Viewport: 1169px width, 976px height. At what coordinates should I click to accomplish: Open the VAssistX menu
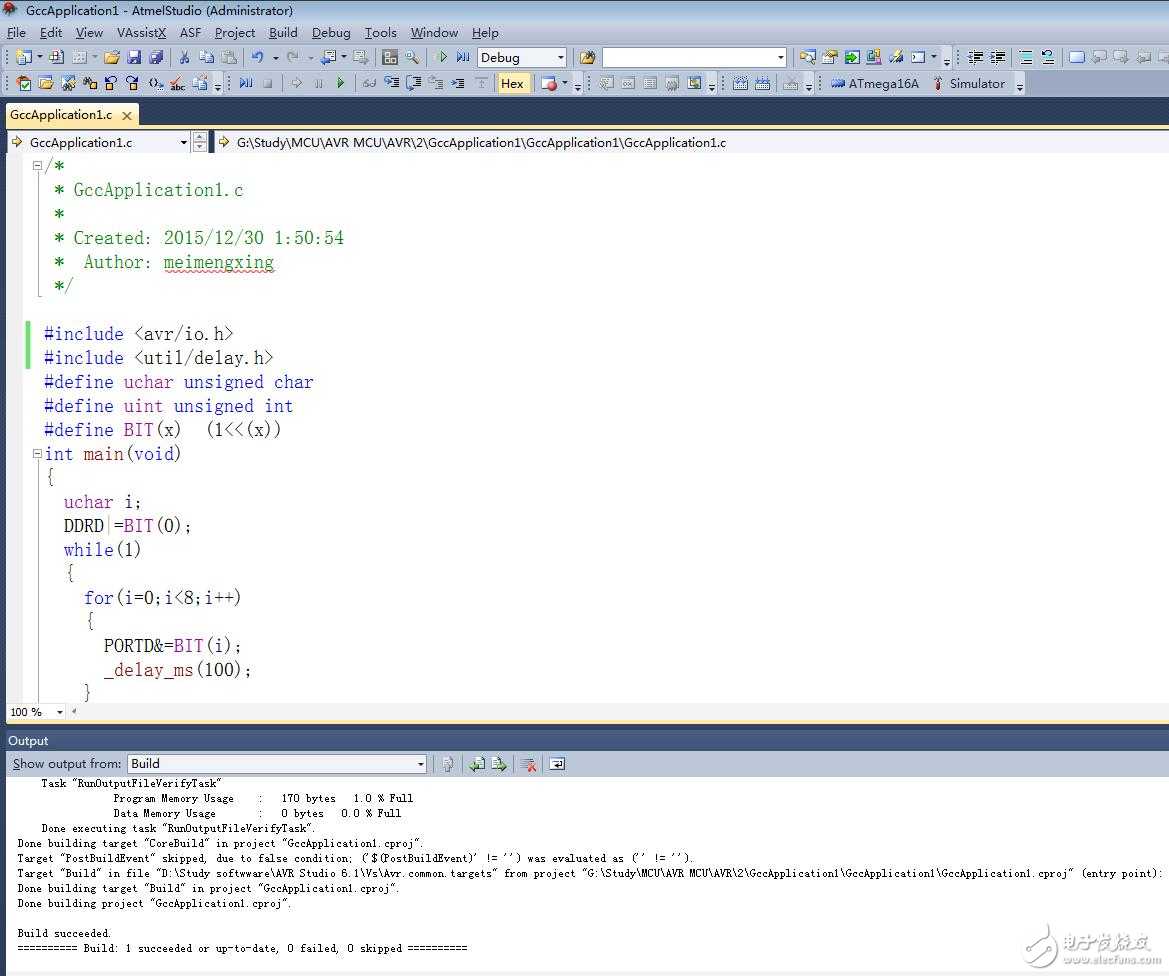coord(142,33)
